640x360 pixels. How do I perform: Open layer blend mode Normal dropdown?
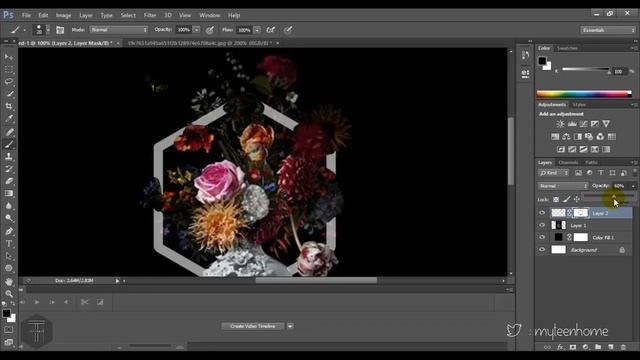pyautogui.click(x=563, y=186)
